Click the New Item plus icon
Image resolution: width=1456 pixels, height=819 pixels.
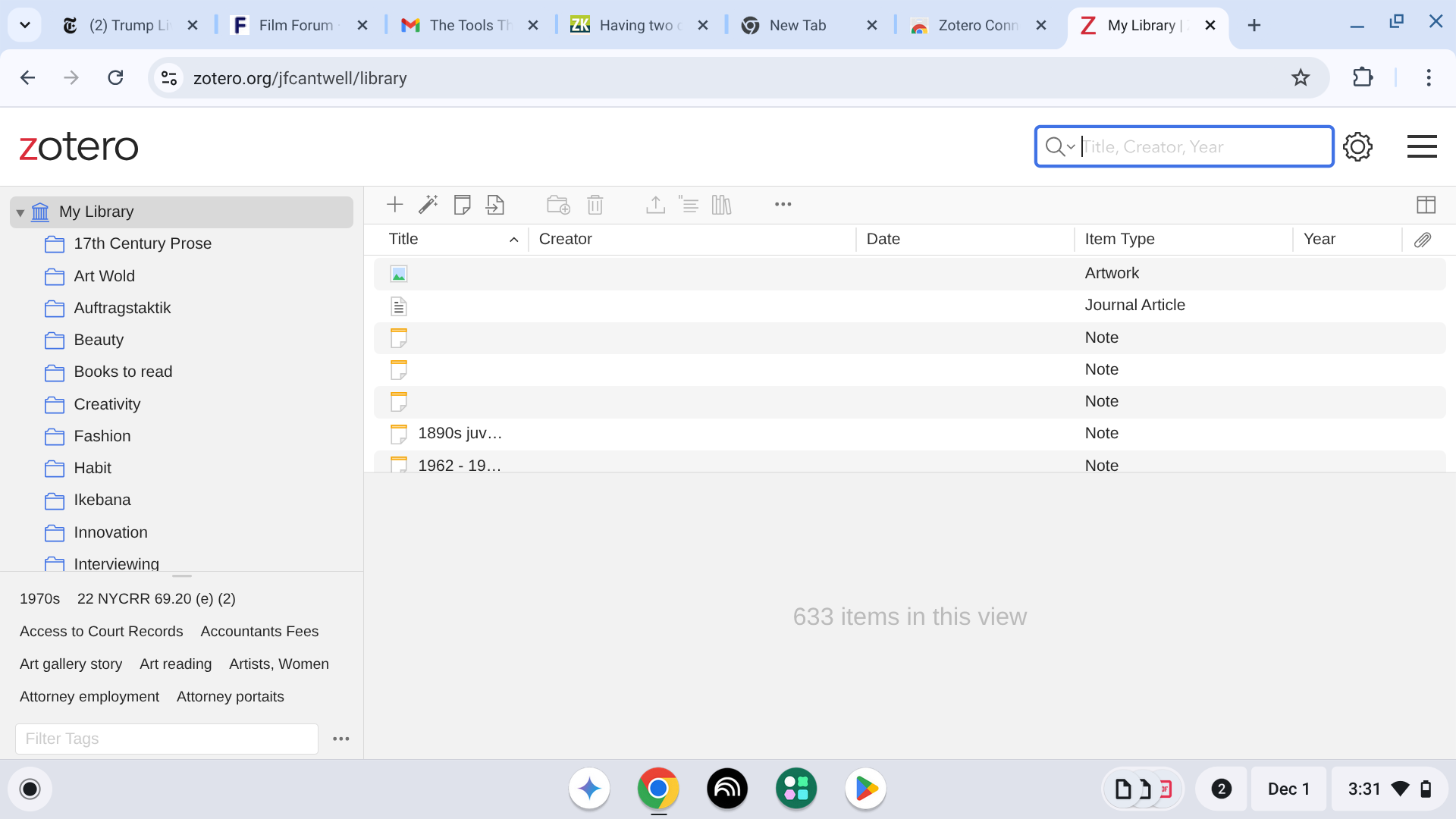click(x=394, y=205)
